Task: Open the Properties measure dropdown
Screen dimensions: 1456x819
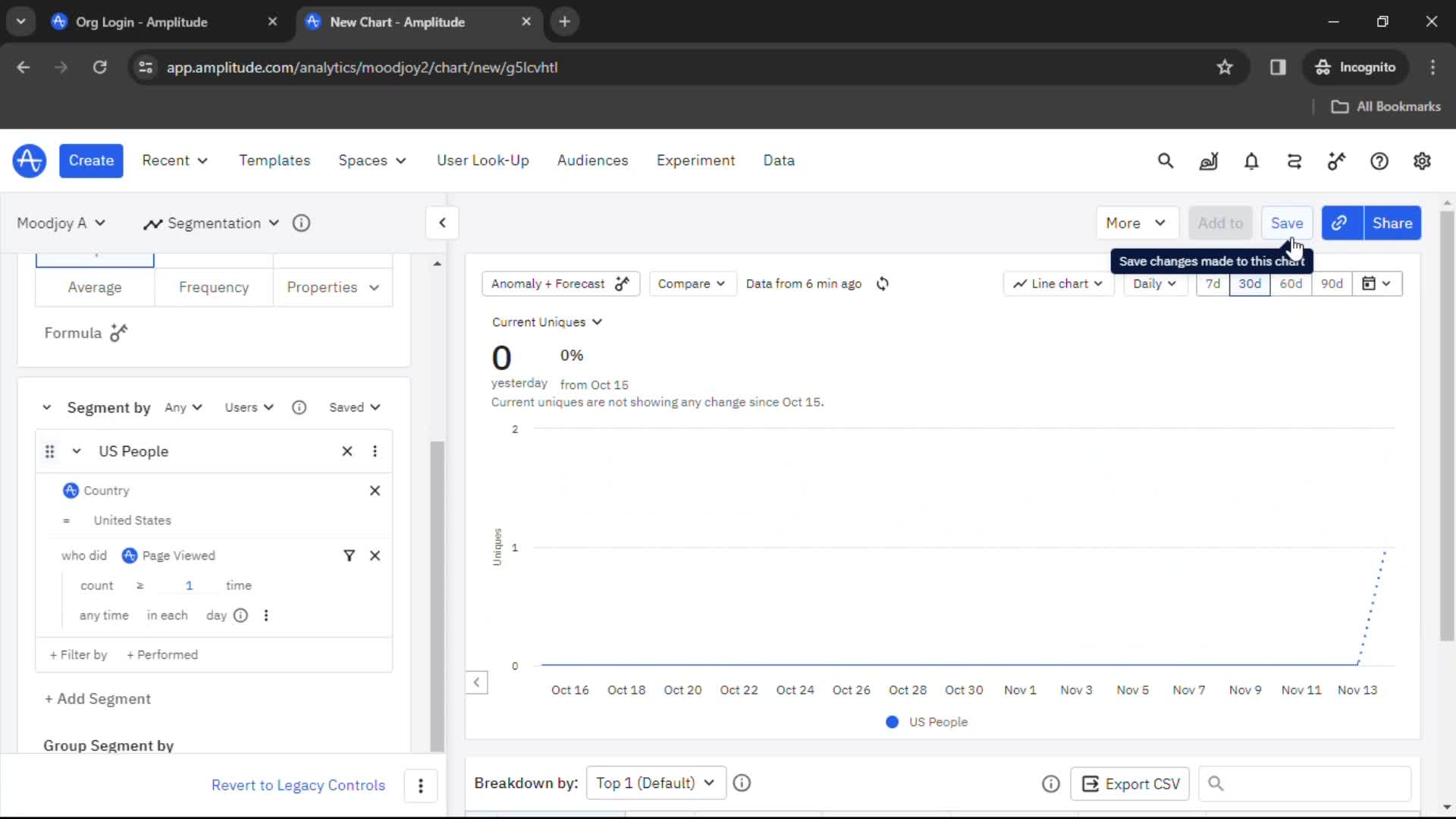Action: tap(333, 287)
